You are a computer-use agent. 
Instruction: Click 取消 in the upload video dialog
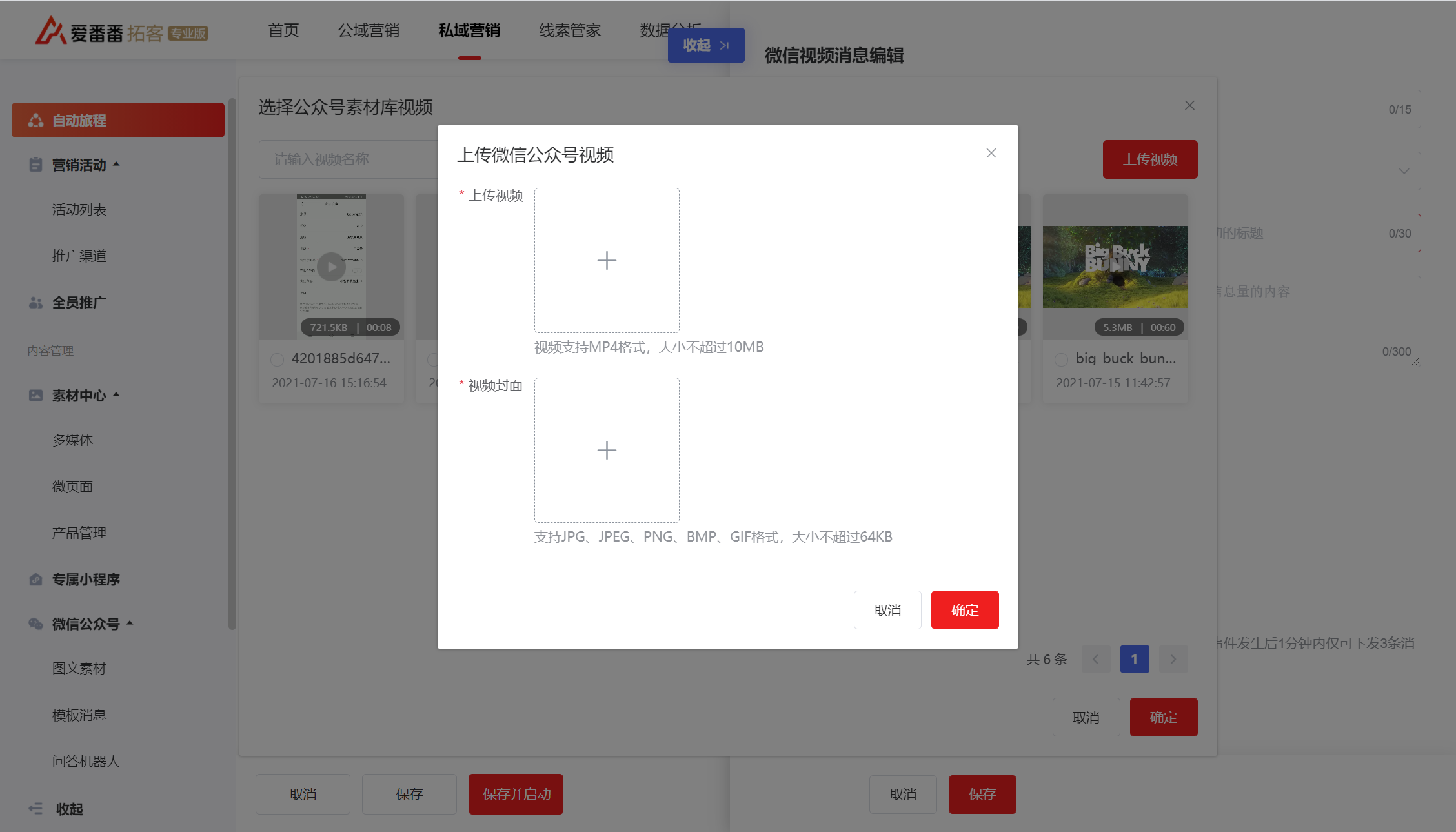(887, 610)
